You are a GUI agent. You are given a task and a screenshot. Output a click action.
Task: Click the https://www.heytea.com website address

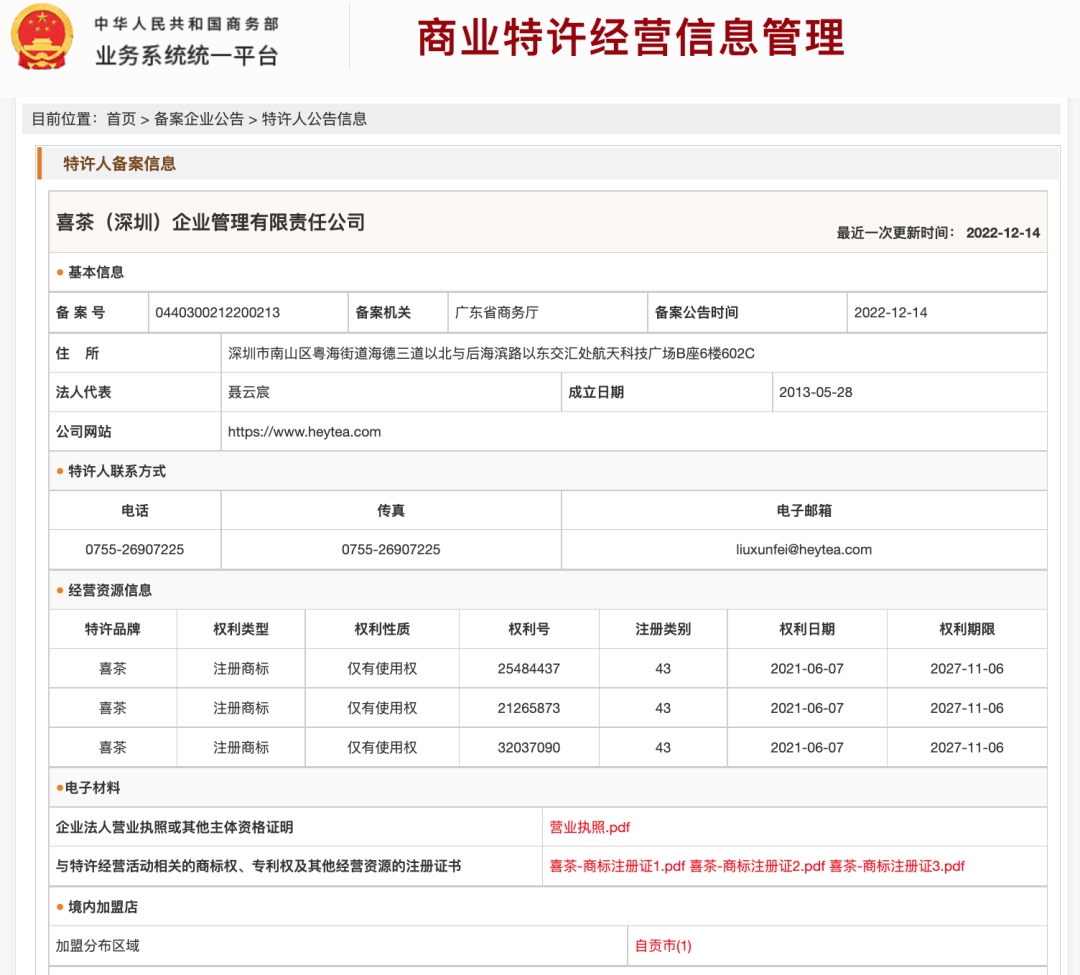coord(305,432)
